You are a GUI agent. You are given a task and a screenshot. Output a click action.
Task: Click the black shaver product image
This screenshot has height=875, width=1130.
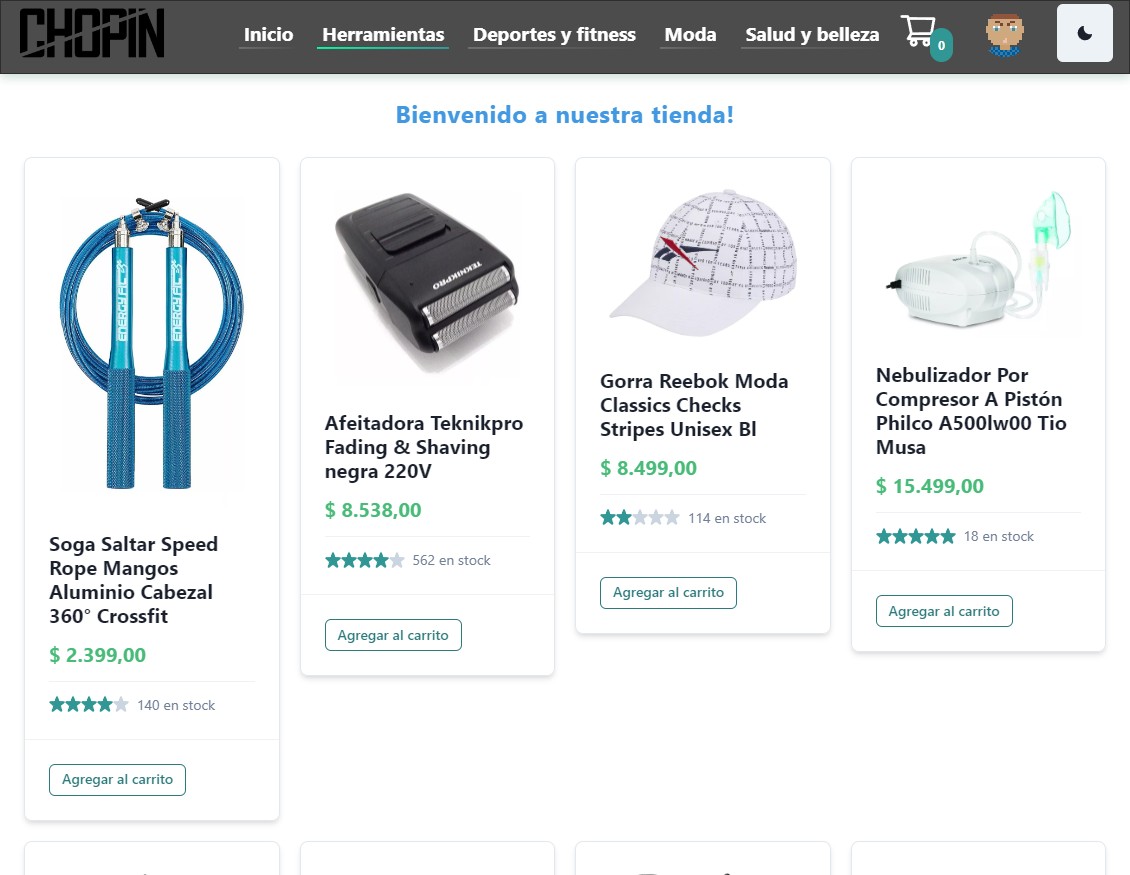coord(427,283)
